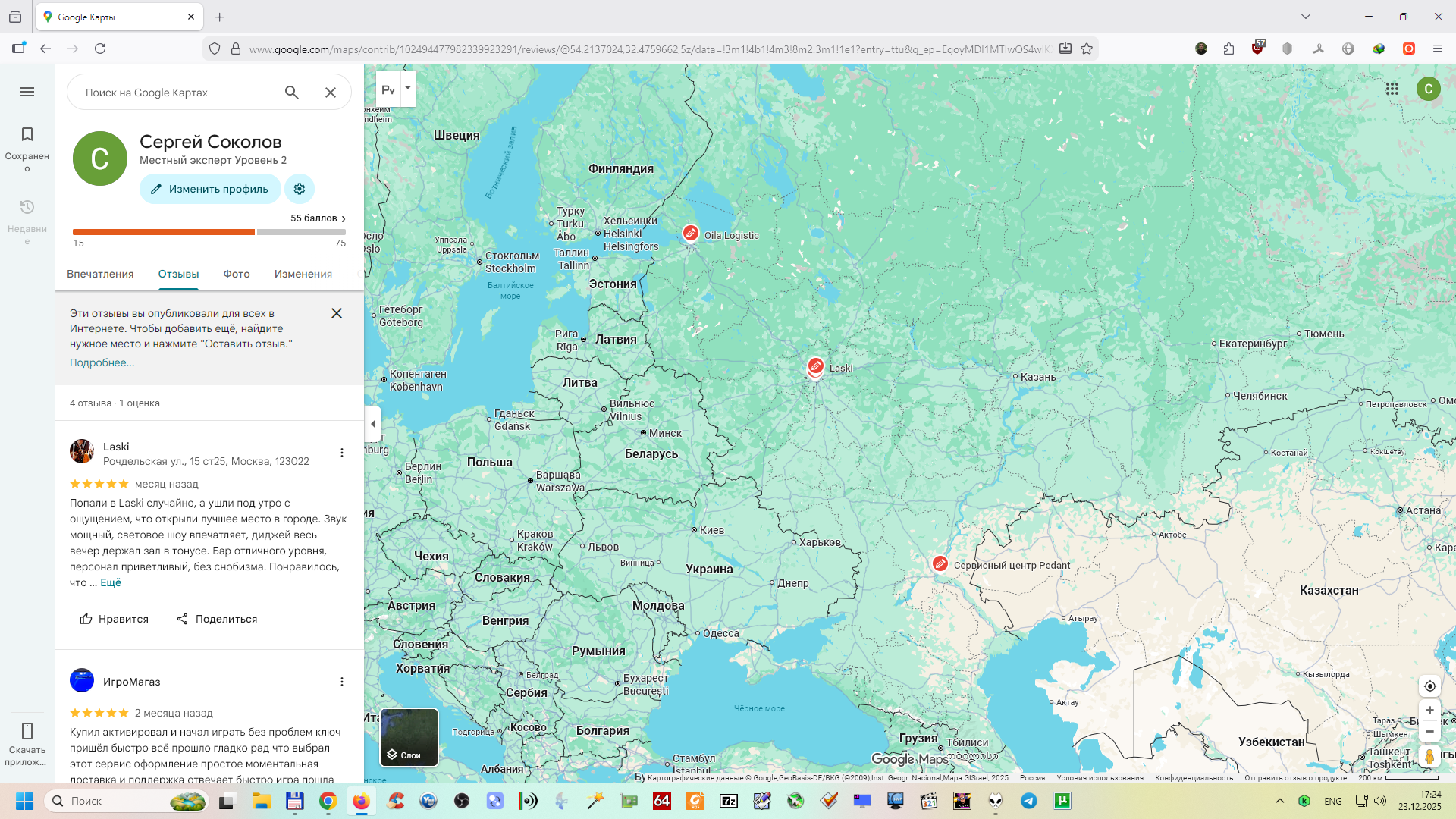Expand the Ру language input dropdown
The height and width of the screenshot is (819, 1456).
click(408, 88)
